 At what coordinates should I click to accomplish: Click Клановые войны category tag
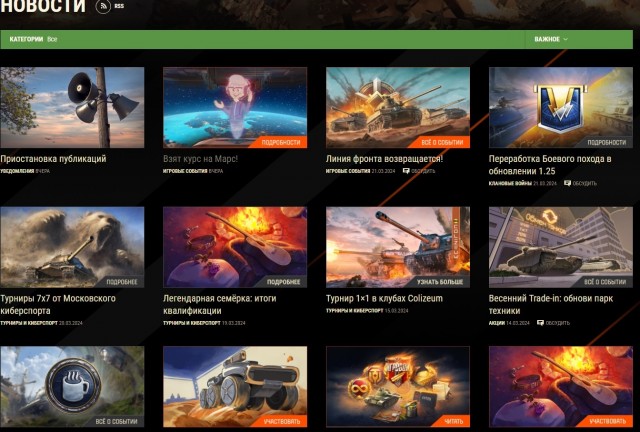point(510,184)
